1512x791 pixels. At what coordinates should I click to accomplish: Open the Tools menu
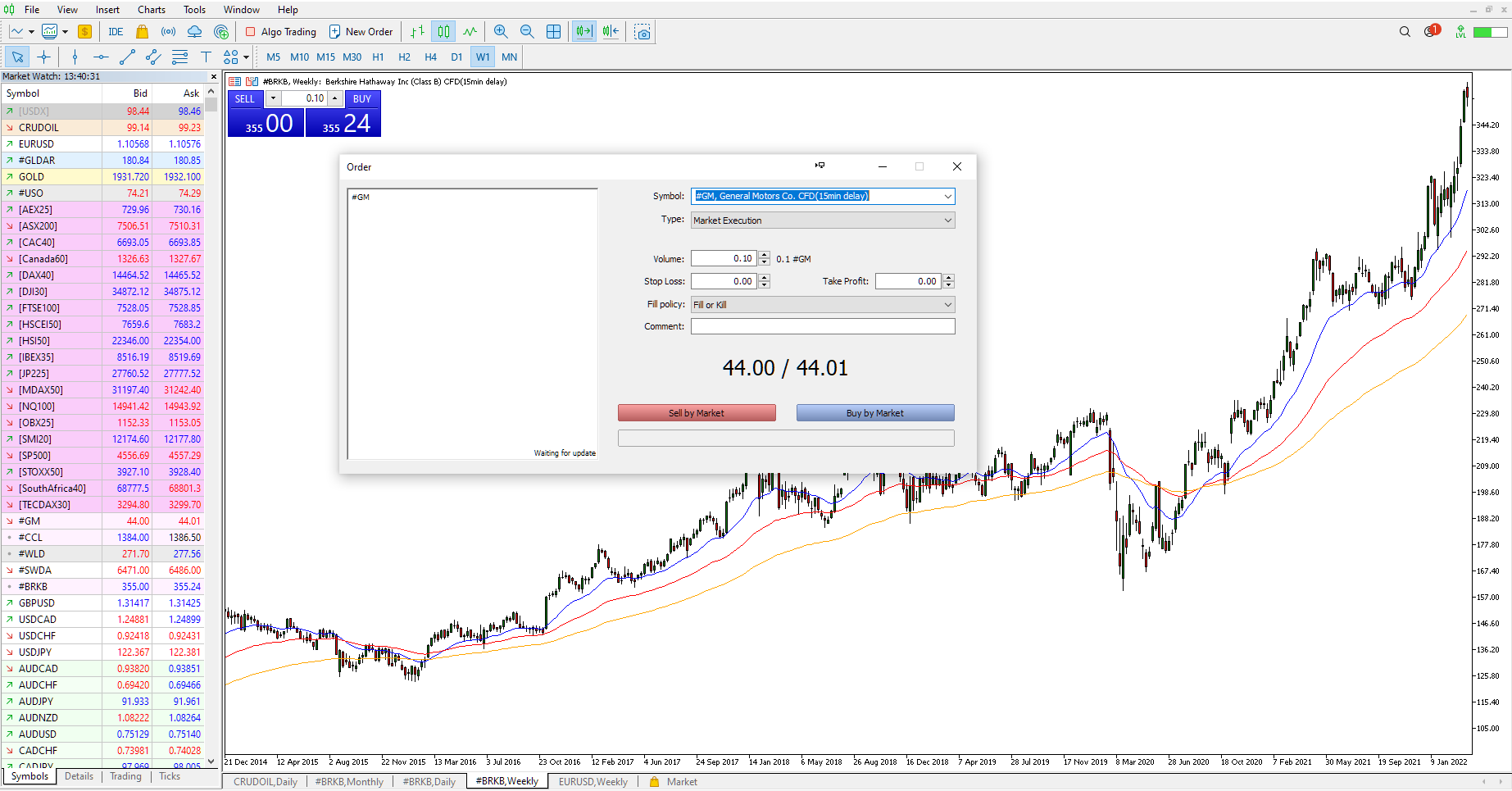(194, 10)
